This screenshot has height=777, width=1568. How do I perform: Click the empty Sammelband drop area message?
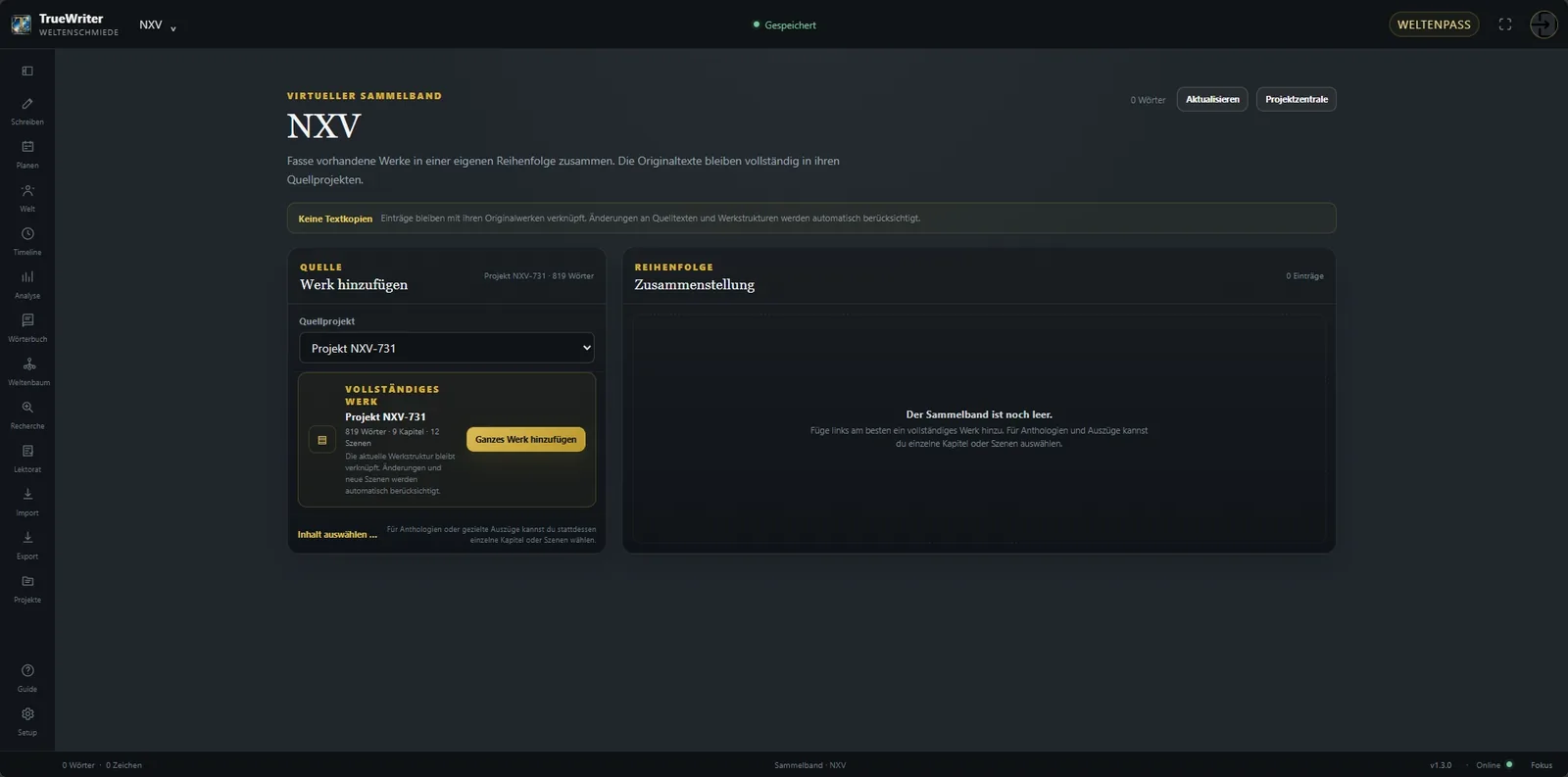pos(979,428)
